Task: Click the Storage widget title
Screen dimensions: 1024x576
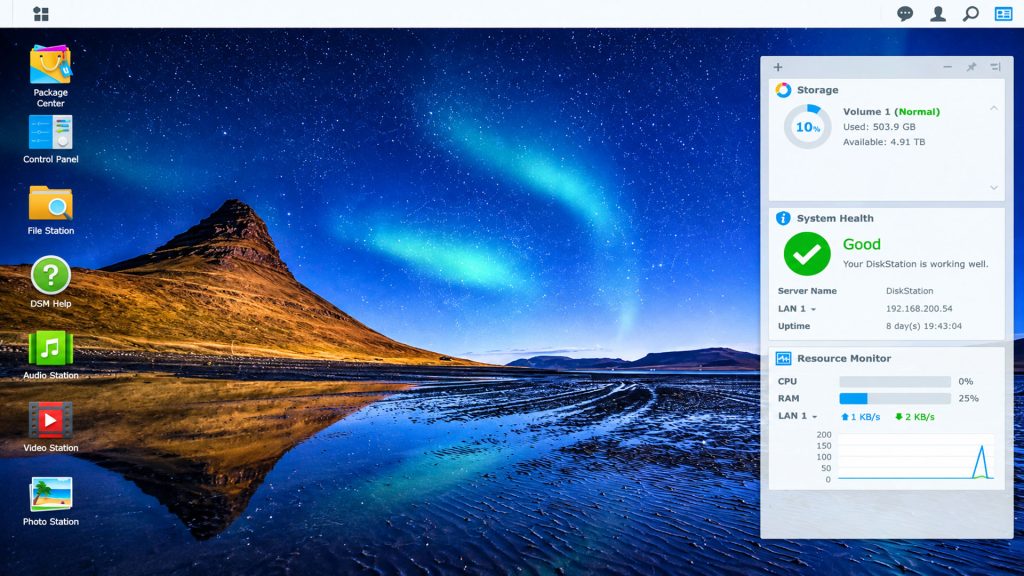Action: point(817,90)
